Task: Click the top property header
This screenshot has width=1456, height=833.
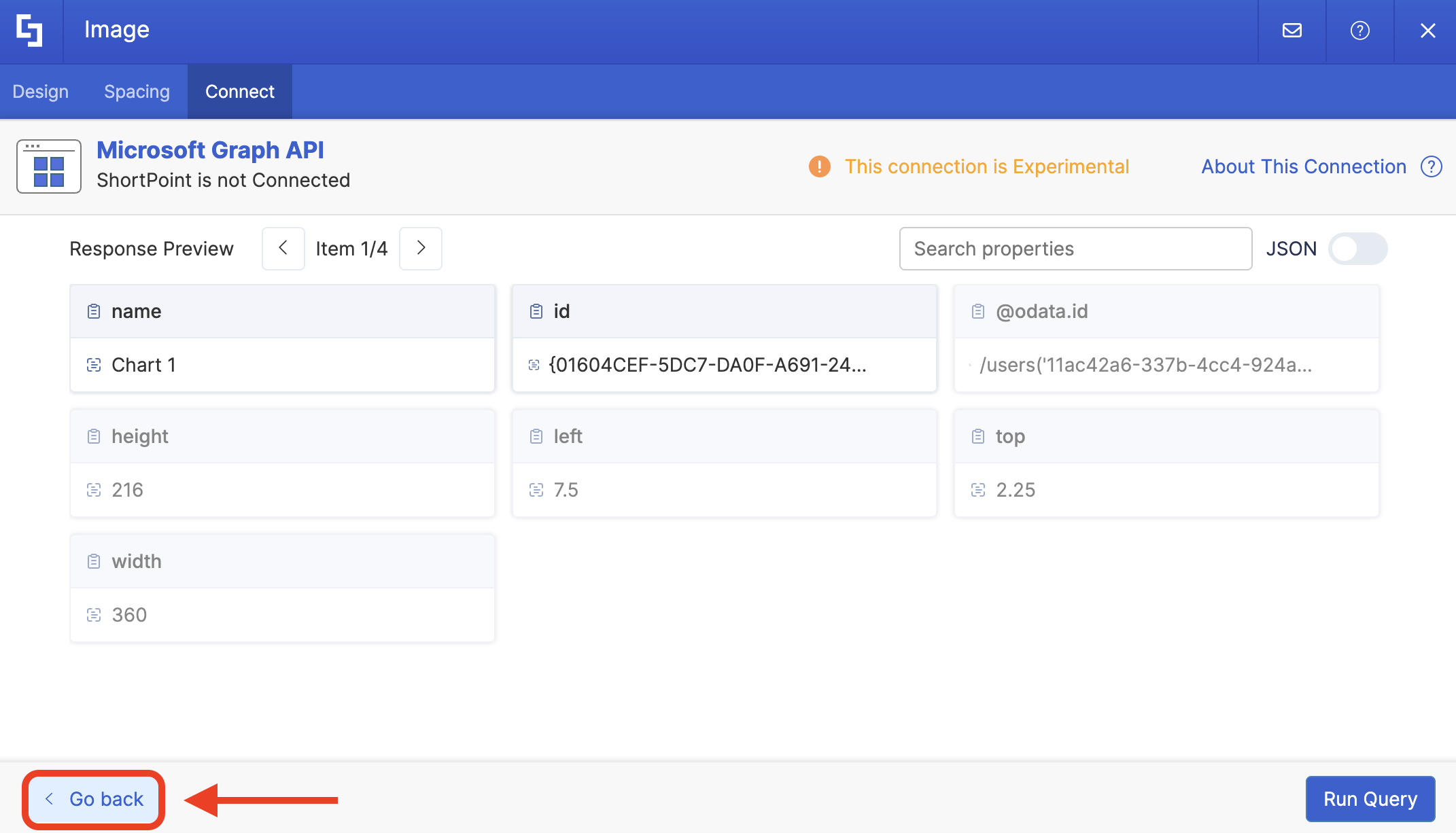Action: coord(1166,436)
